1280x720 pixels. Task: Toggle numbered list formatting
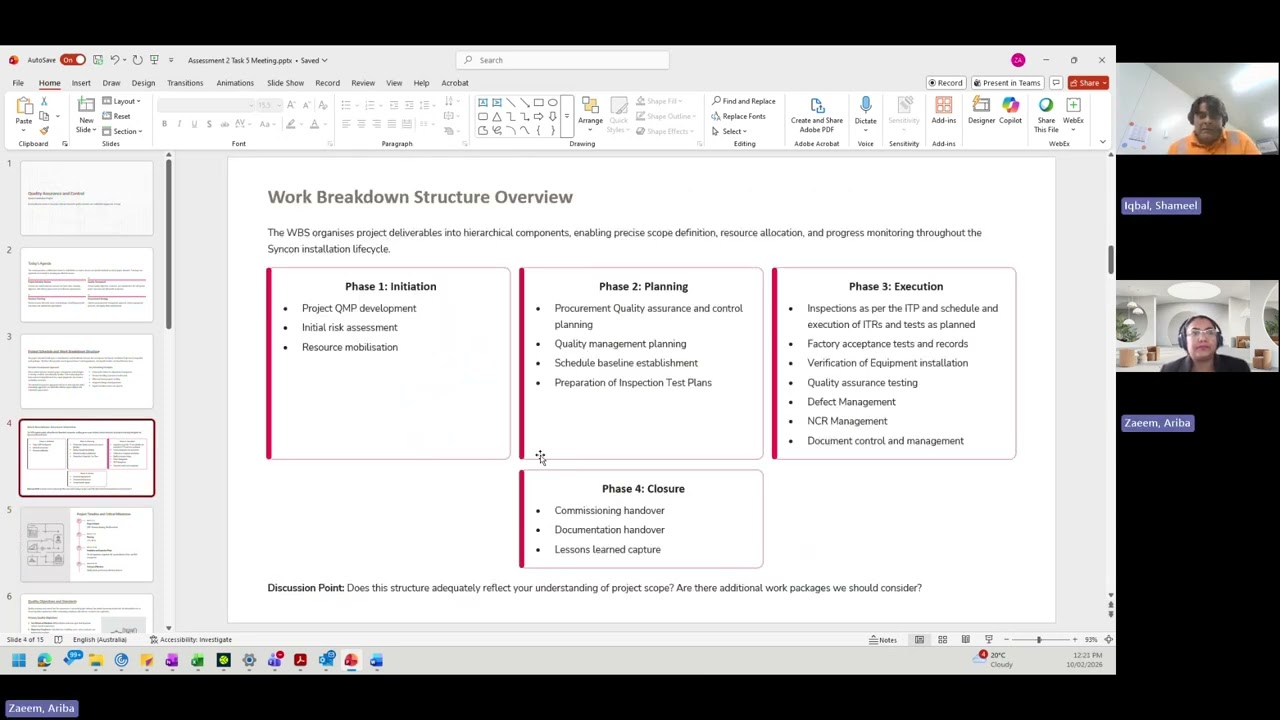pos(370,105)
